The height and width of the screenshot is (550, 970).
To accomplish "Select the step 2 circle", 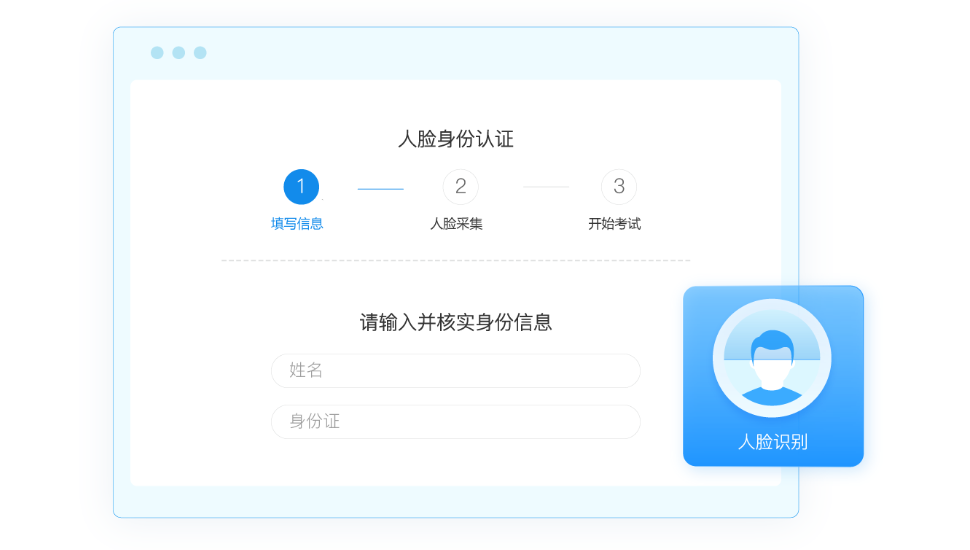I will click(x=460, y=186).
